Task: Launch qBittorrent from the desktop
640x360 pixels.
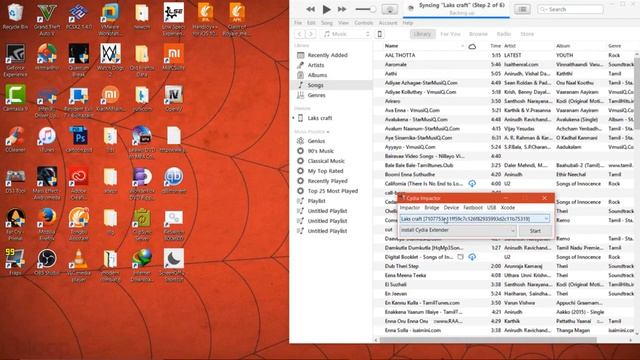Action: click(174, 180)
